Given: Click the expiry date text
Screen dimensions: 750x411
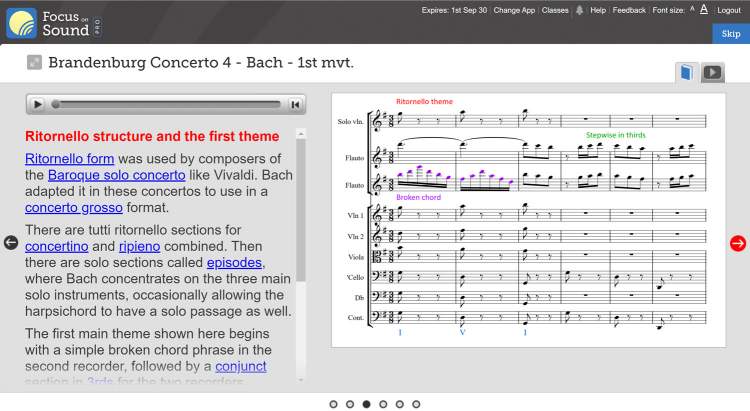Looking at the screenshot, I should [454, 10].
